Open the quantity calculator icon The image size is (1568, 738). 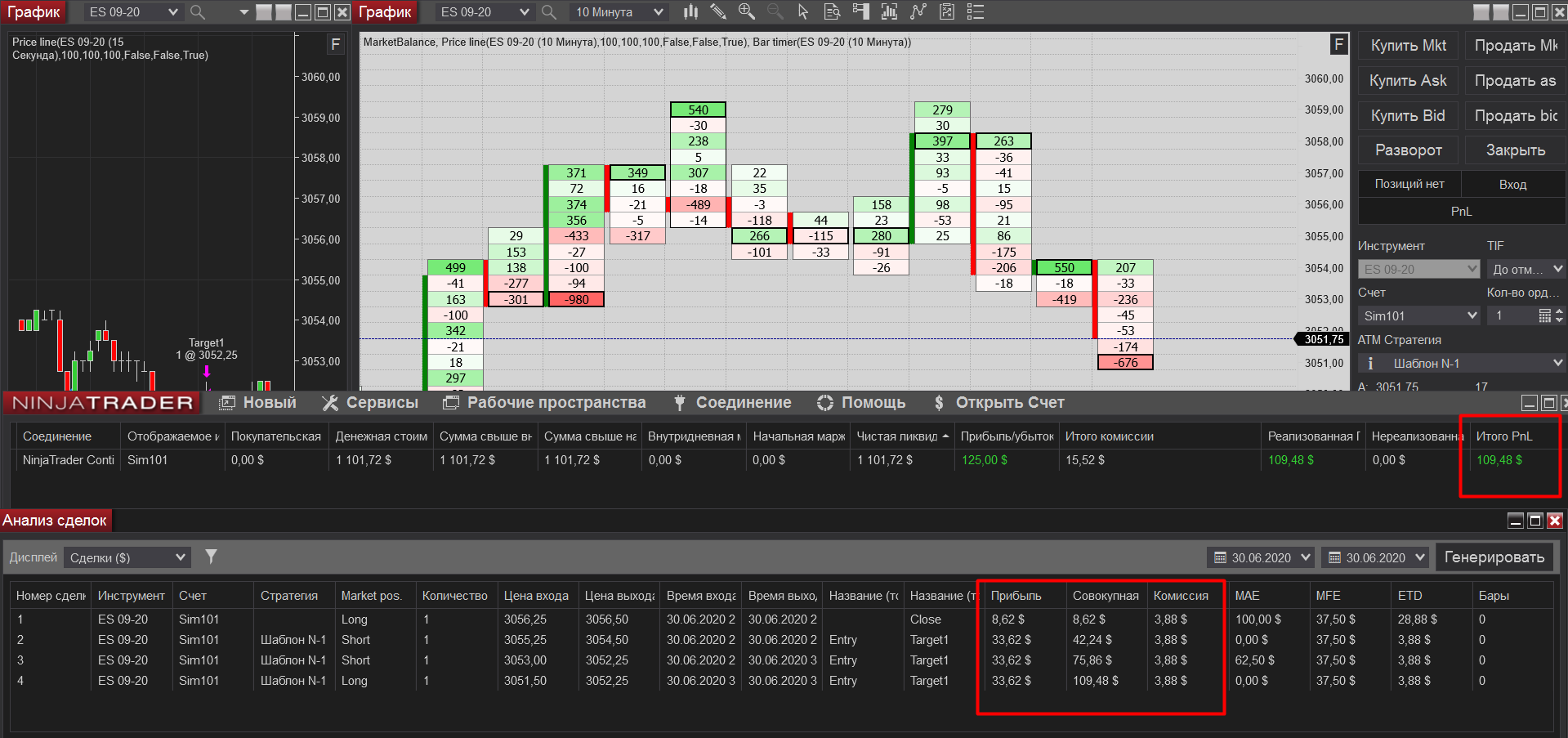click(x=1544, y=315)
